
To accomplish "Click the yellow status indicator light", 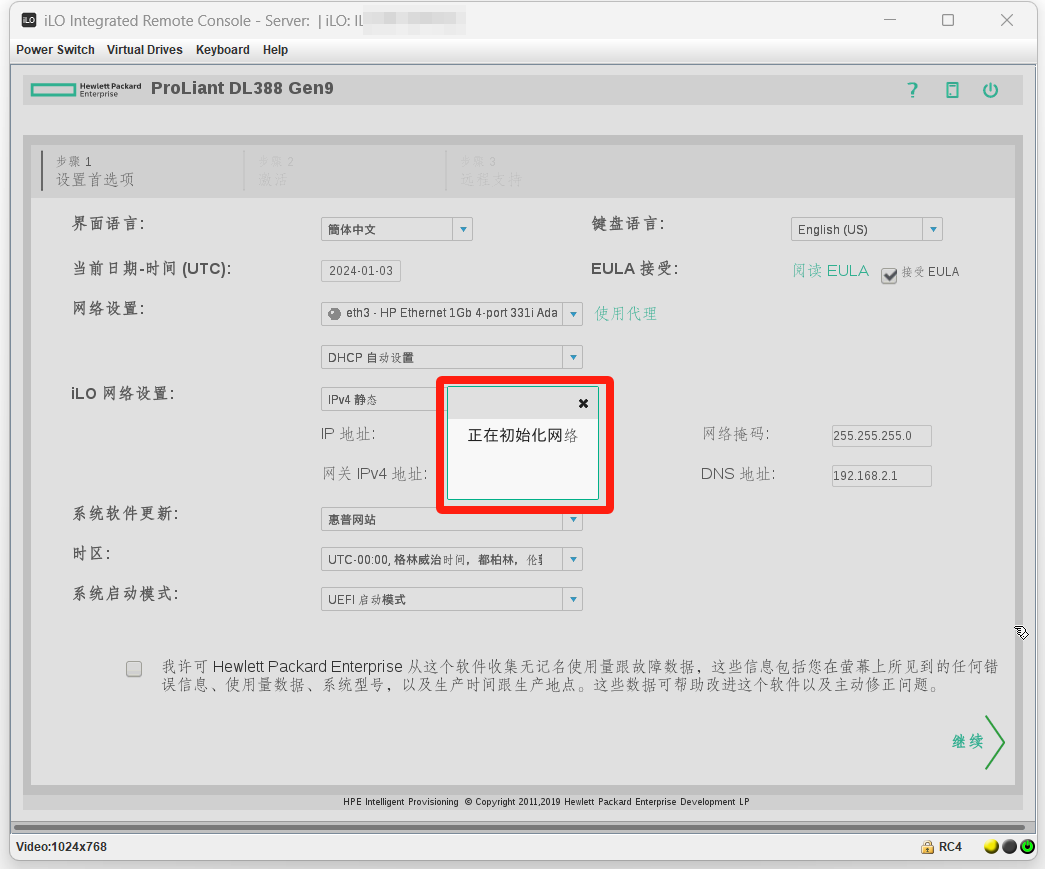I will (x=991, y=847).
